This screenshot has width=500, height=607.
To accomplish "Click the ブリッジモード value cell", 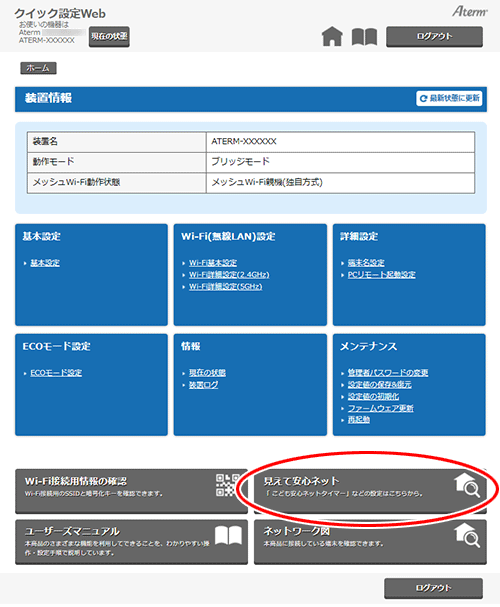I will click(340, 162).
